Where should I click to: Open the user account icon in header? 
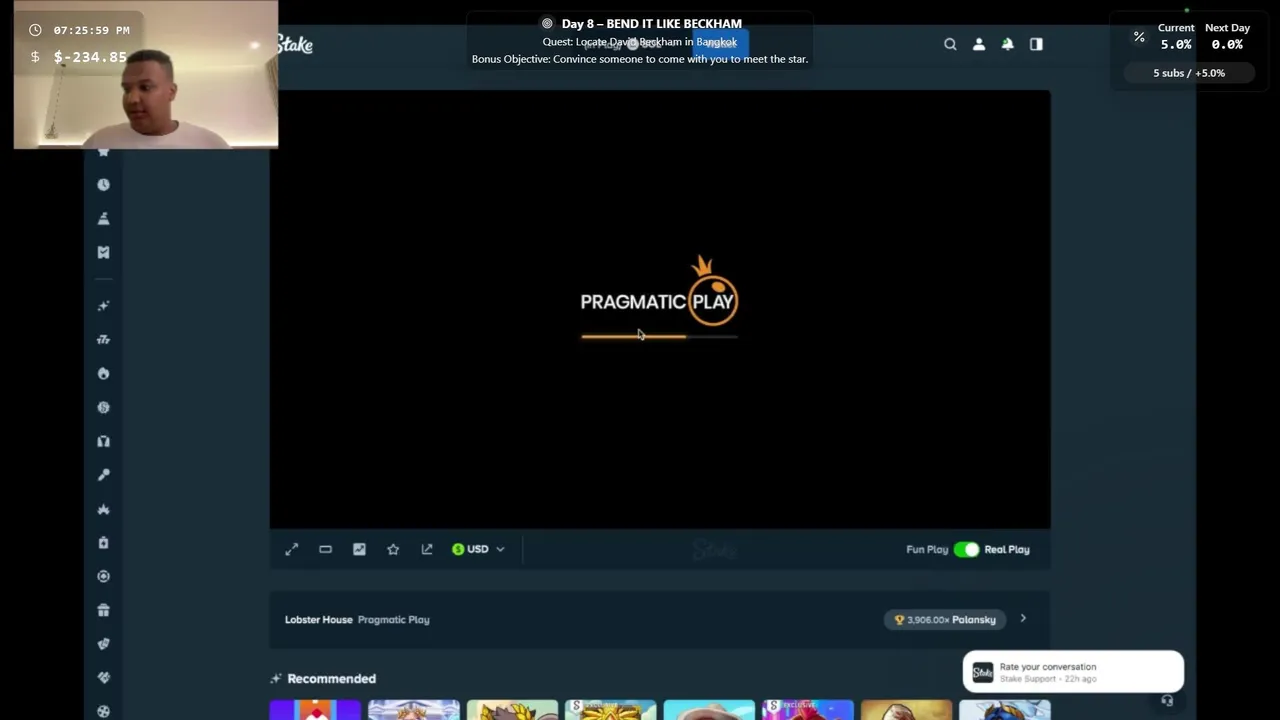point(979,44)
